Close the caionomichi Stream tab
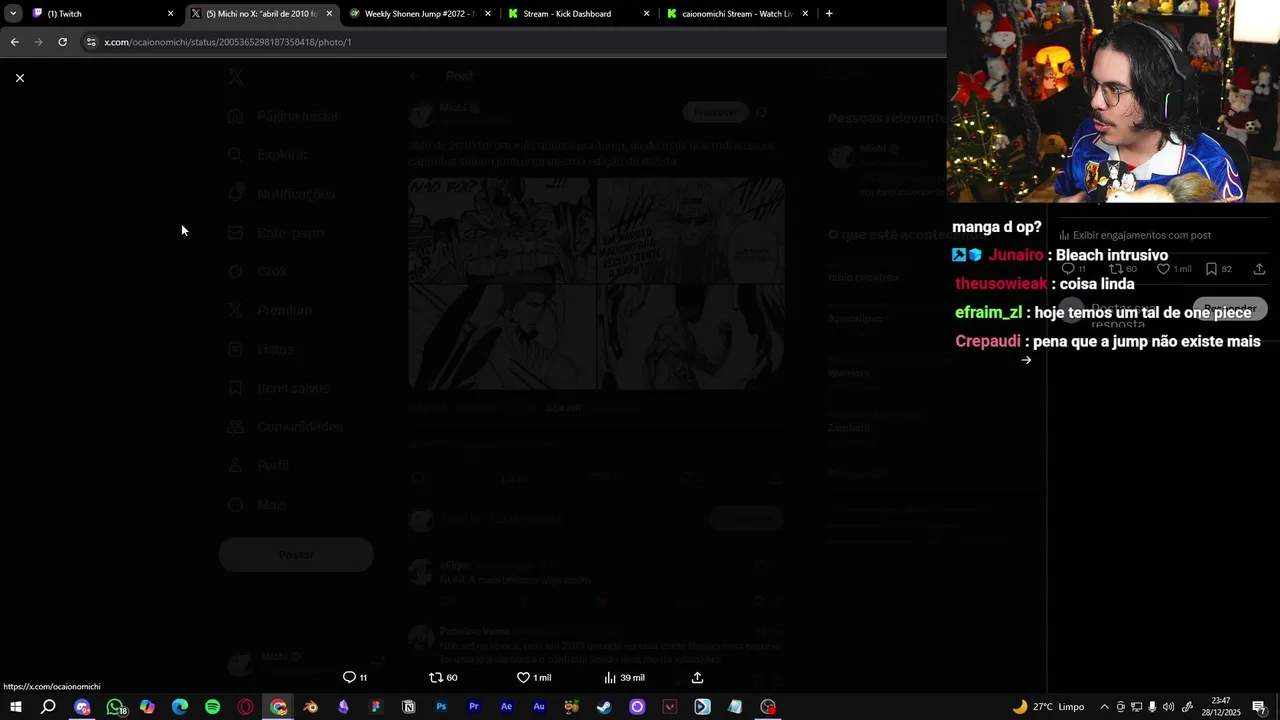Image resolution: width=1280 pixels, height=720 pixels. pos(805,14)
